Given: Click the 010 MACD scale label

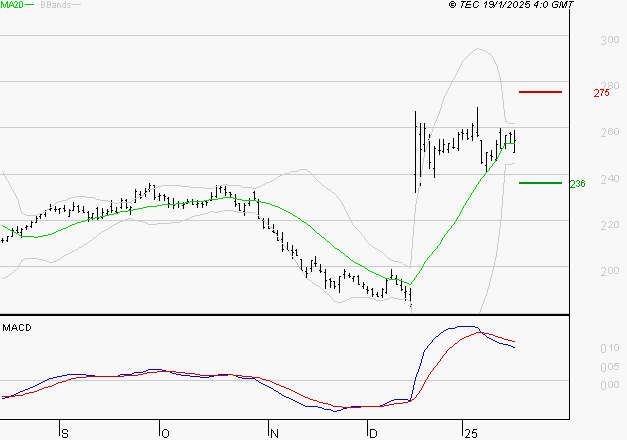Looking at the screenshot, I should pyautogui.click(x=610, y=348).
